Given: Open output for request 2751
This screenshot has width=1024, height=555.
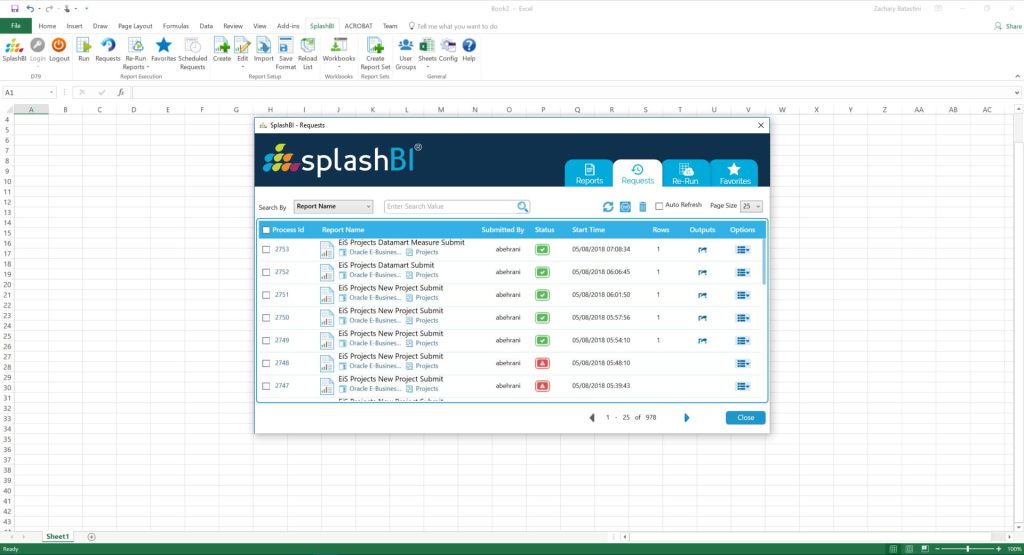Looking at the screenshot, I should click(x=702, y=295).
